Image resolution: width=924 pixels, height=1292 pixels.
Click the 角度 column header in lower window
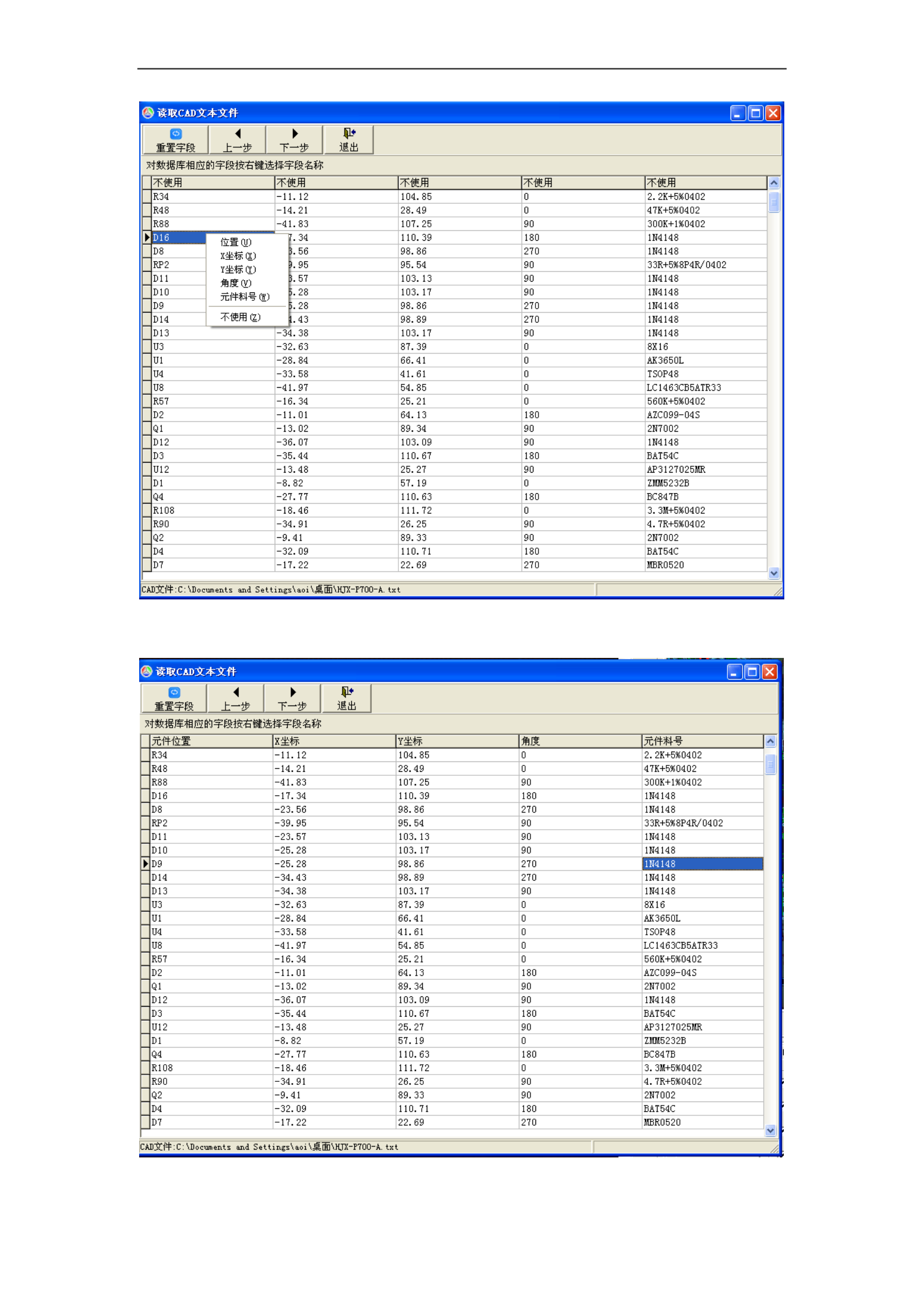click(x=581, y=741)
